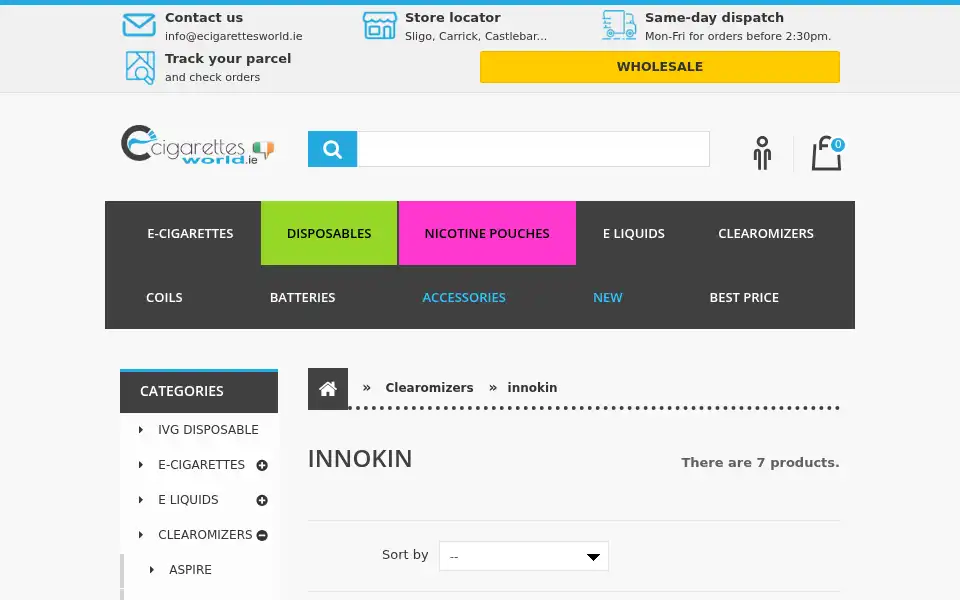Select E LIQUIDS in categories sidebar
This screenshot has height=600, width=960.
pyautogui.click(x=188, y=500)
